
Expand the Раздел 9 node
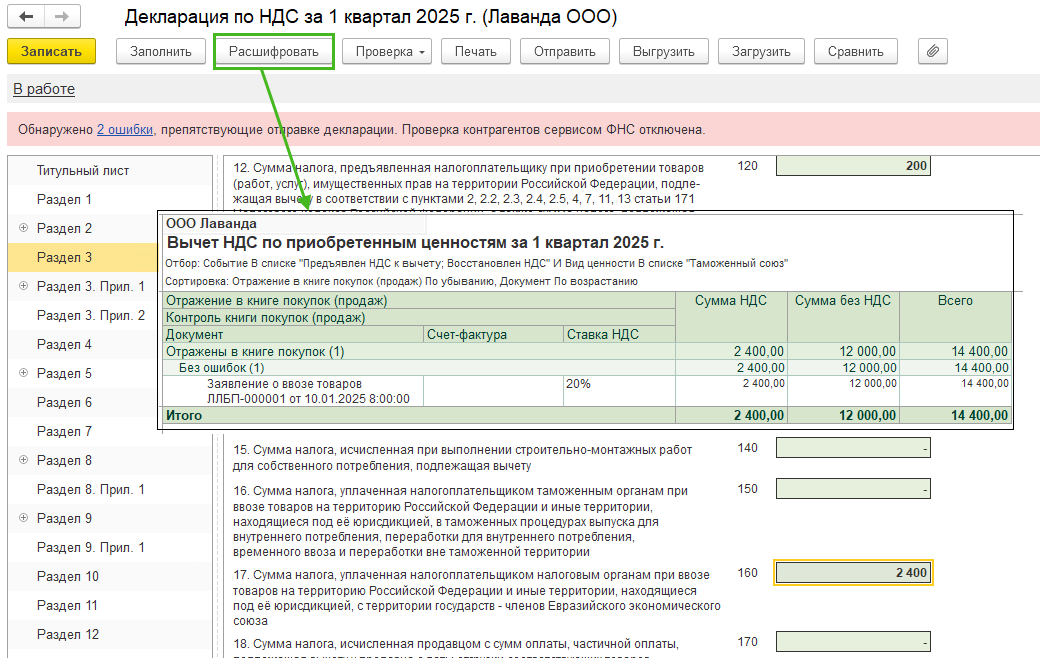(x=23, y=517)
